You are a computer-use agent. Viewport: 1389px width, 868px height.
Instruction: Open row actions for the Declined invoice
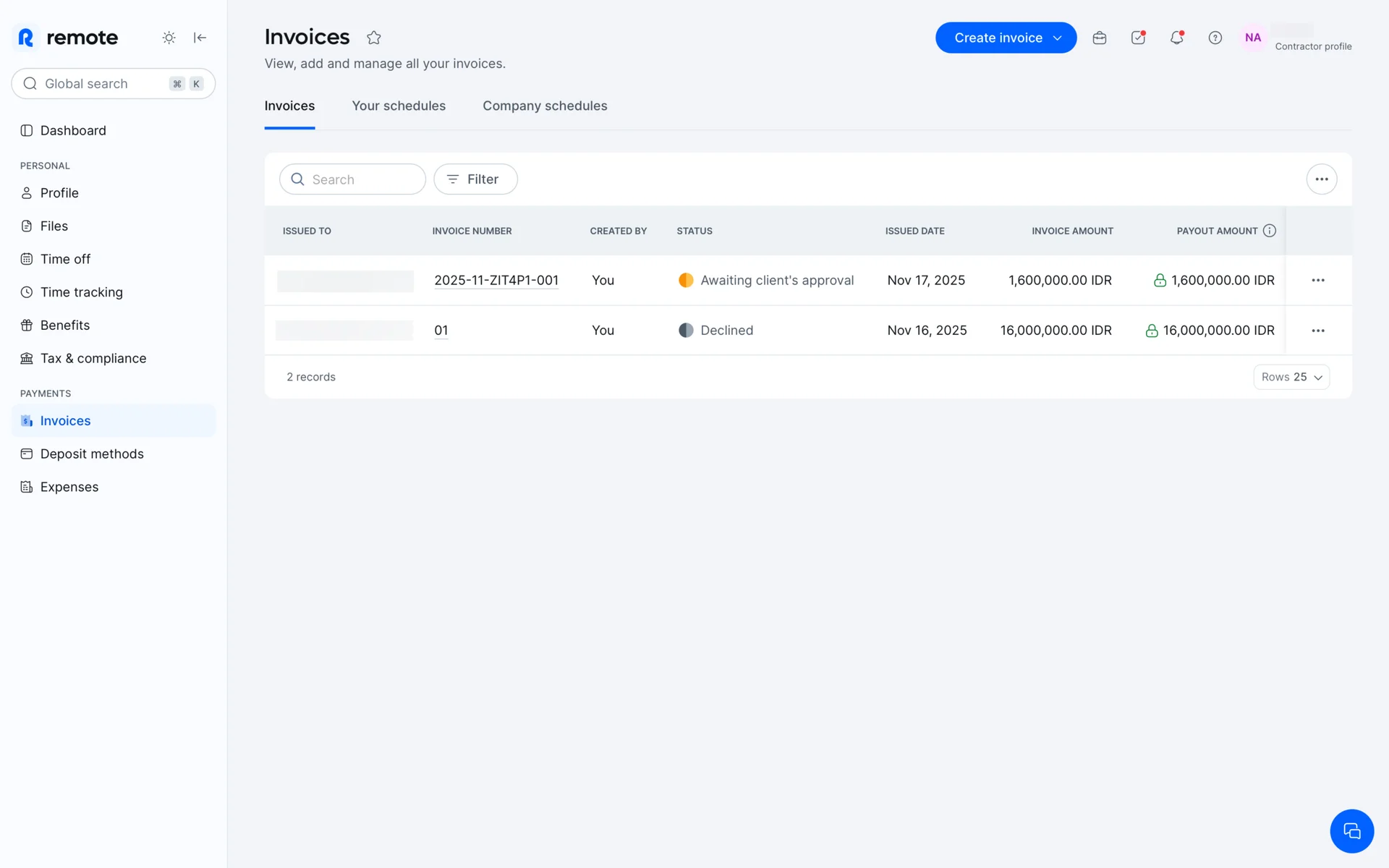[1317, 331]
